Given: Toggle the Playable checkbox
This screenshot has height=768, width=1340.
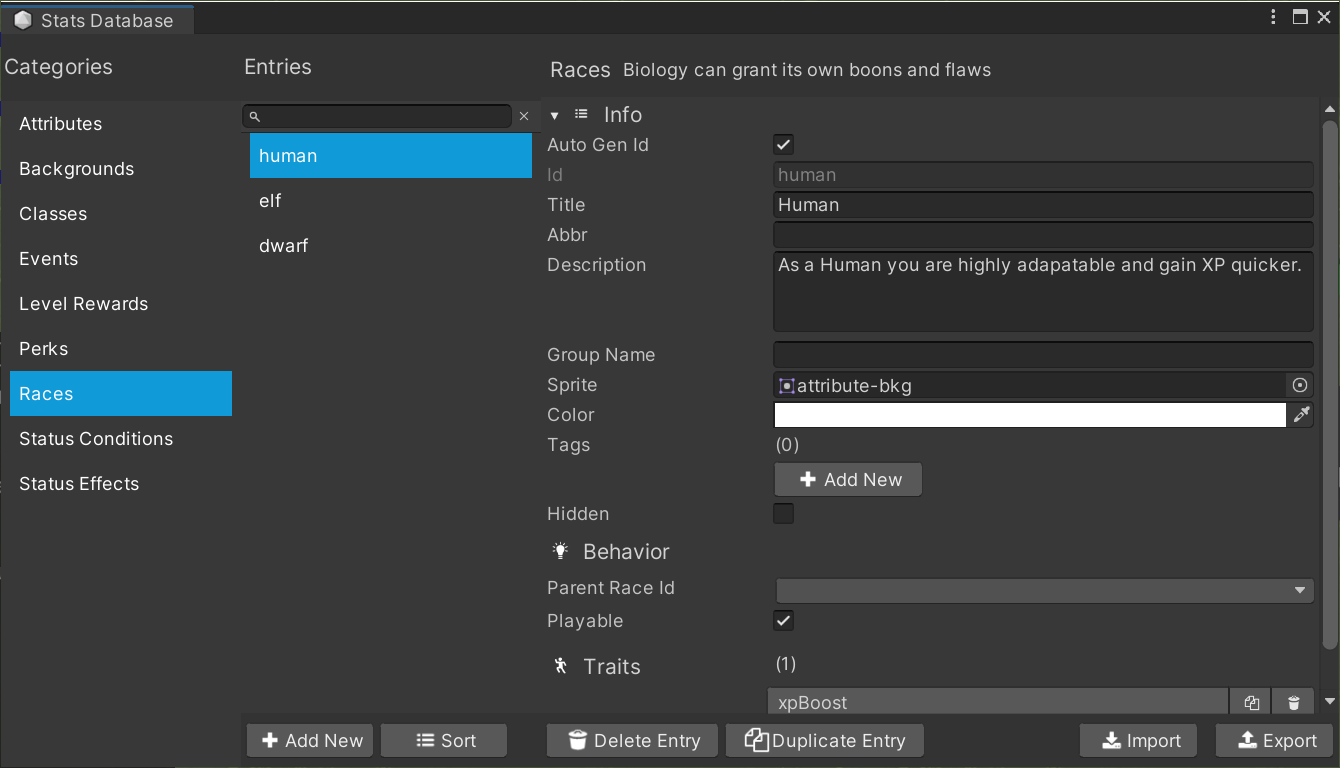Looking at the screenshot, I should point(784,621).
